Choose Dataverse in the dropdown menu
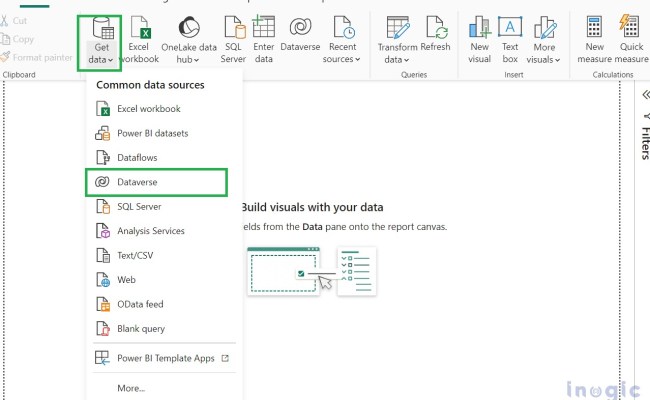Screen dimensions: 650x400 point(156,182)
